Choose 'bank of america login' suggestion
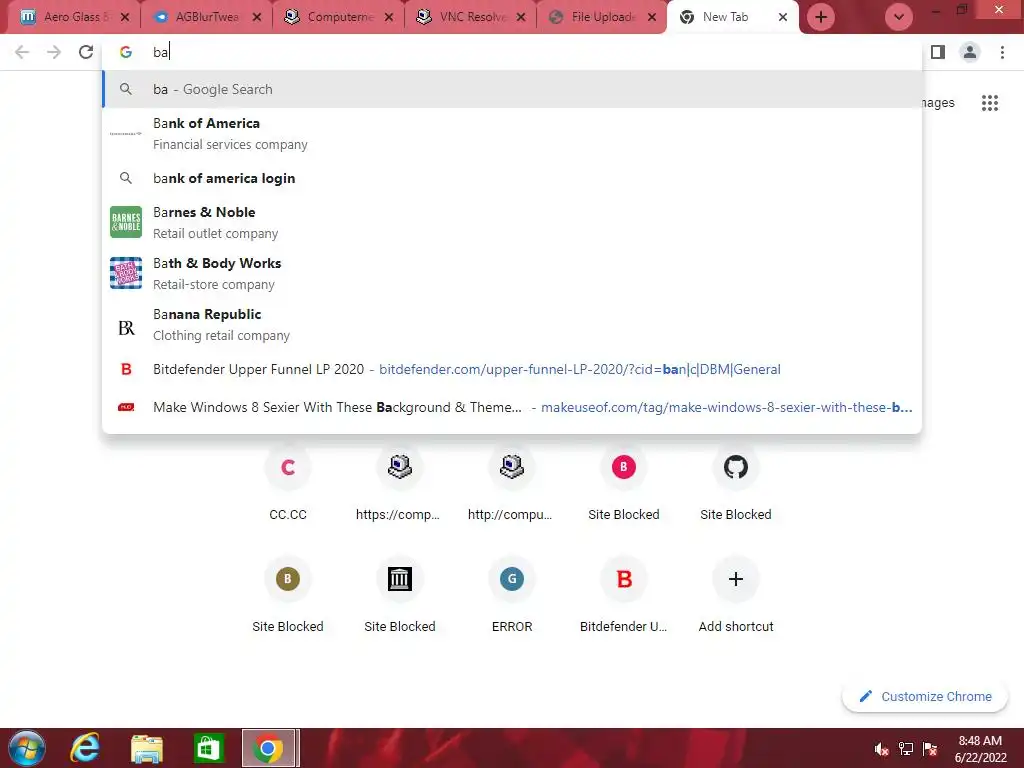This screenshot has width=1024, height=768. (512, 178)
